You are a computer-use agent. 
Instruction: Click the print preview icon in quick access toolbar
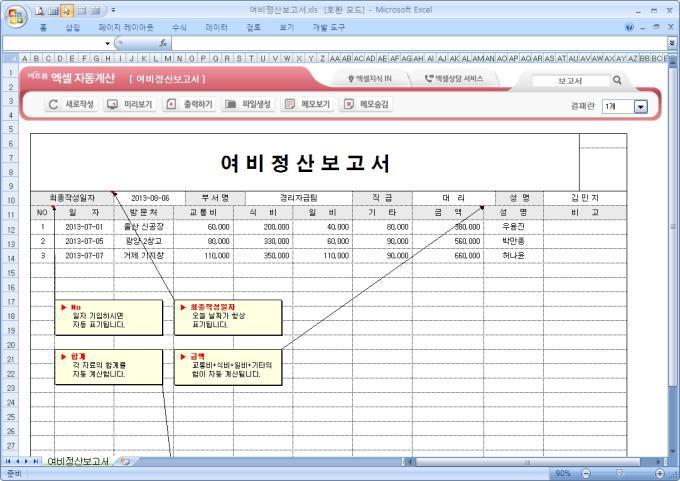point(39,11)
